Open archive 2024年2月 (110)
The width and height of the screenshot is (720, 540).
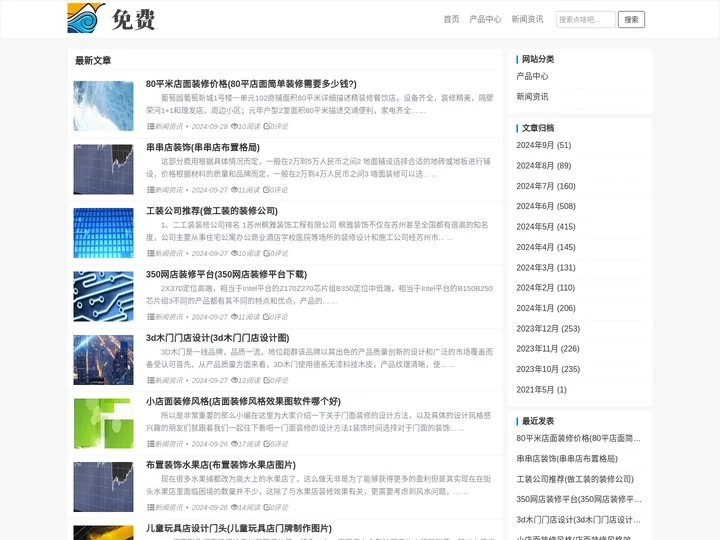click(x=546, y=287)
